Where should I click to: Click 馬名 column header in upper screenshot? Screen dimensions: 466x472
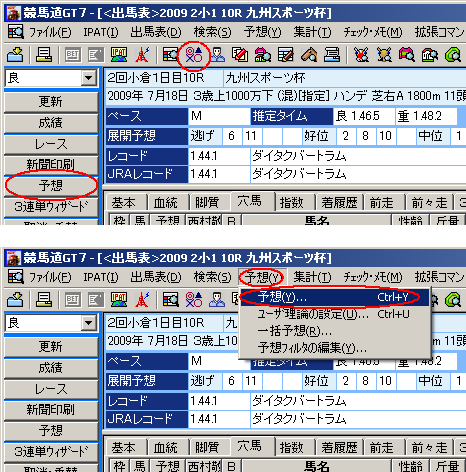[316, 220]
